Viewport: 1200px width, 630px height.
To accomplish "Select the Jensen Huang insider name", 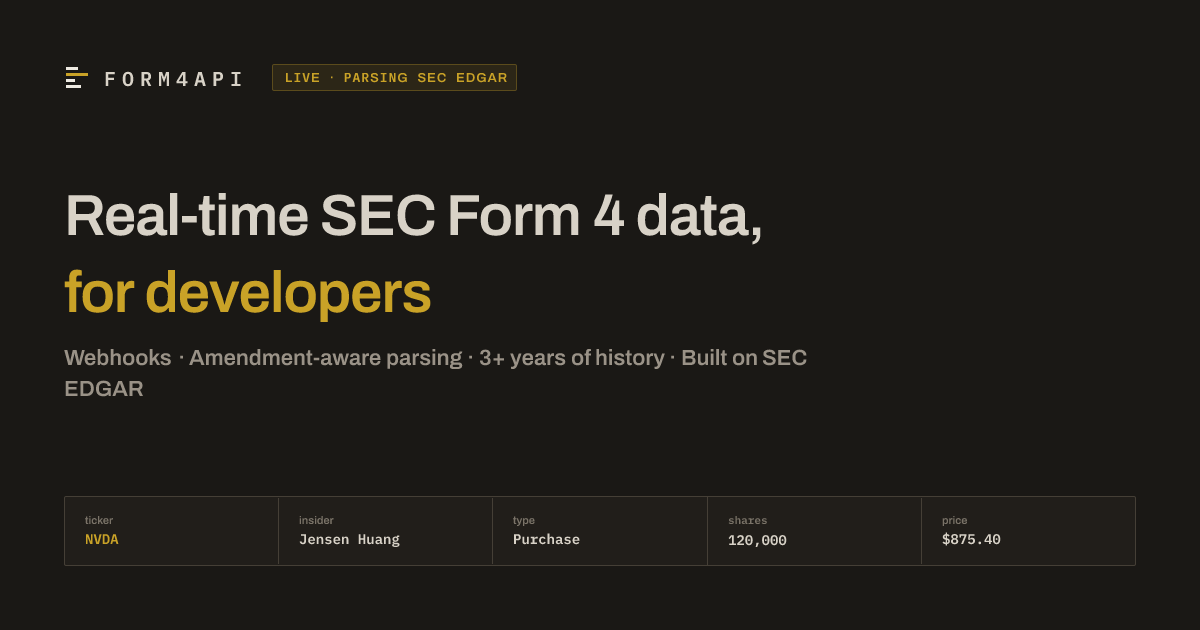I will pos(349,540).
